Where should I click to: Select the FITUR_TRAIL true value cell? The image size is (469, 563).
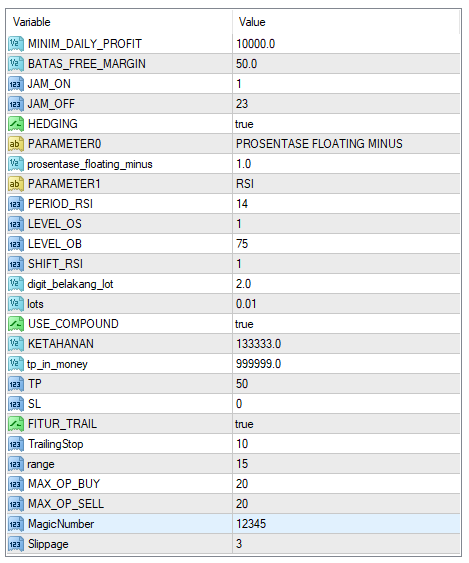[x=346, y=424]
